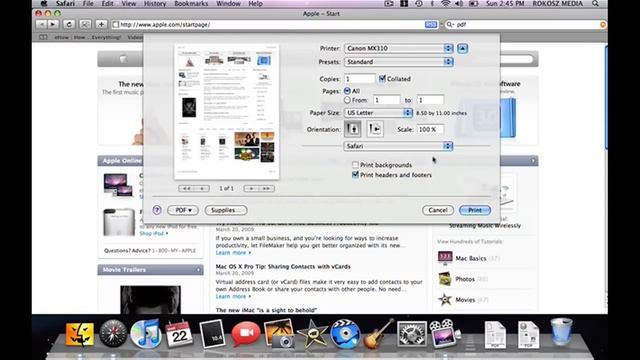Click the Safari search field containing pdf
640x360 pixels.
[x=525, y=24]
